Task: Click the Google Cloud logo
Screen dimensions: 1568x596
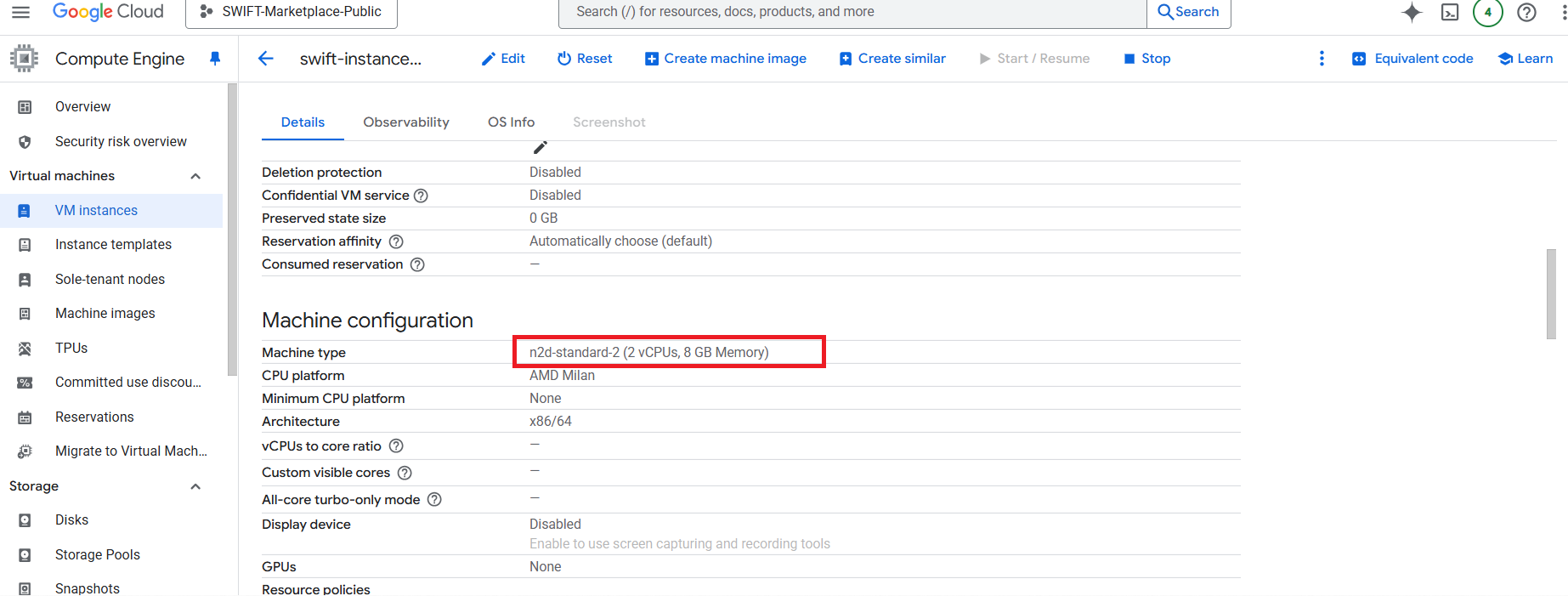Action: [x=108, y=11]
